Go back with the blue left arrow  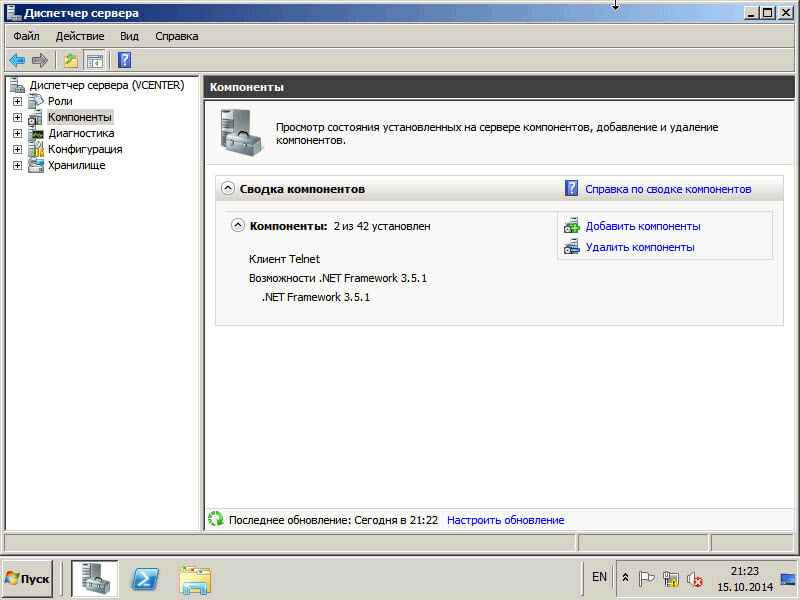[x=17, y=60]
